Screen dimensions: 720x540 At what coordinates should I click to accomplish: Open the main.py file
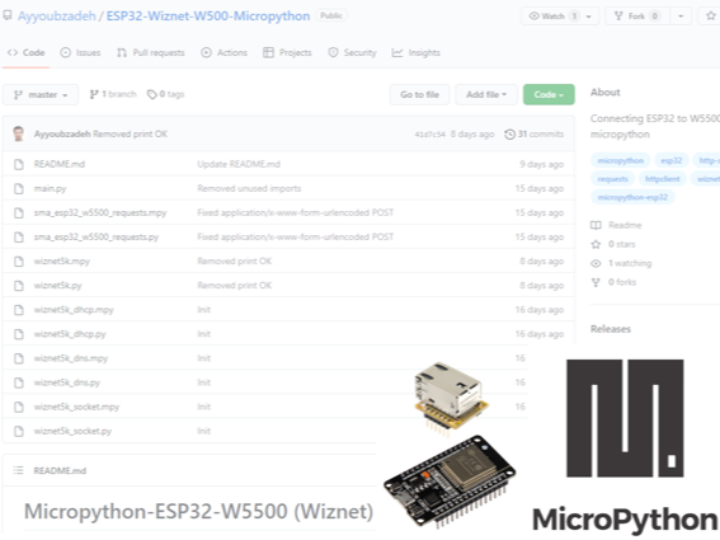point(50,188)
